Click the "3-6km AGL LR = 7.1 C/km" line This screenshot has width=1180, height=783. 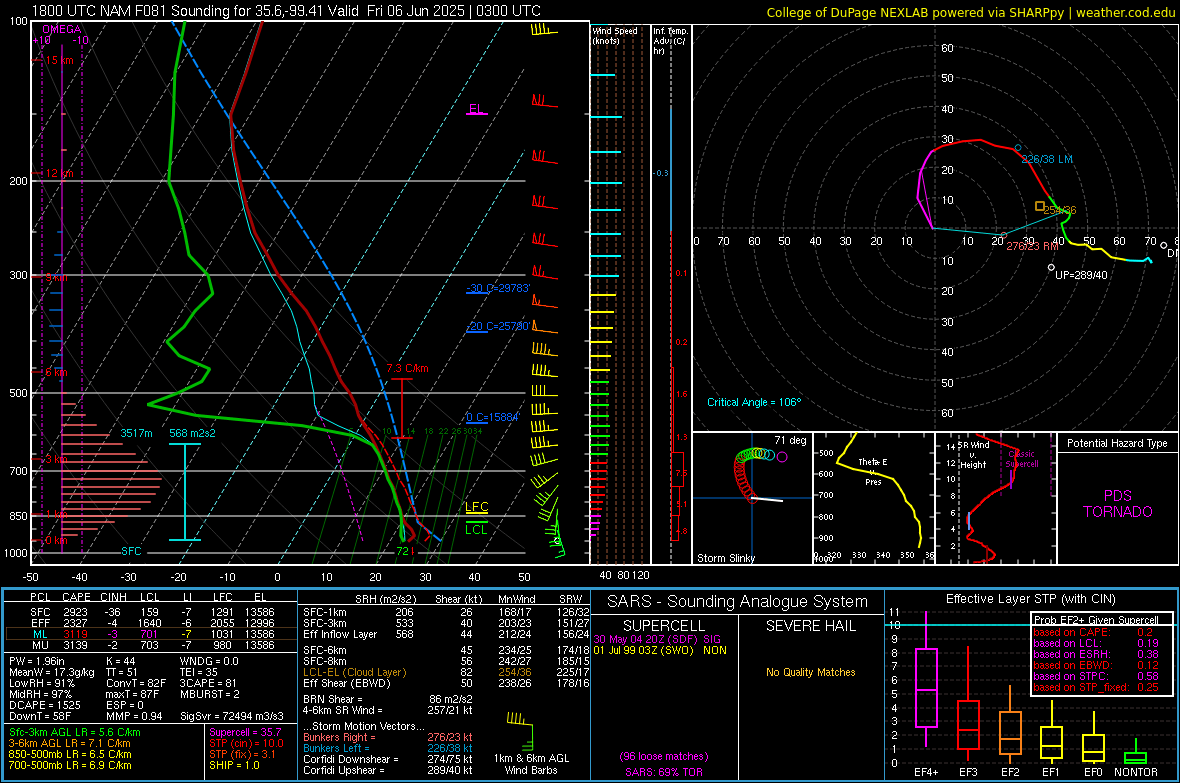(69, 743)
